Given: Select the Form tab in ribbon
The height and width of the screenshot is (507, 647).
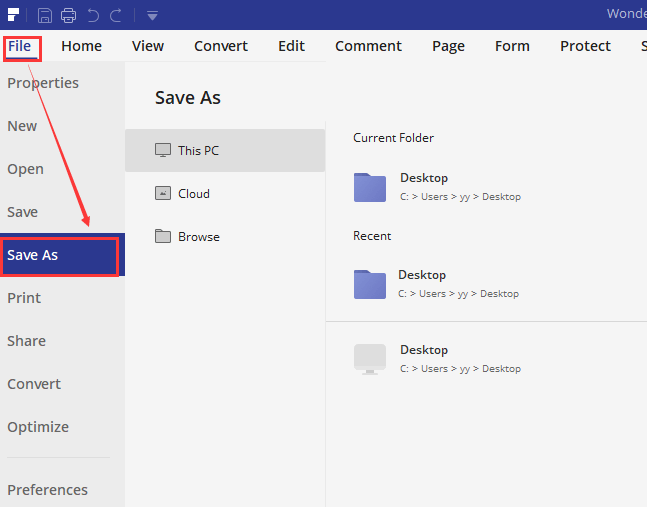Looking at the screenshot, I should click(512, 46).
